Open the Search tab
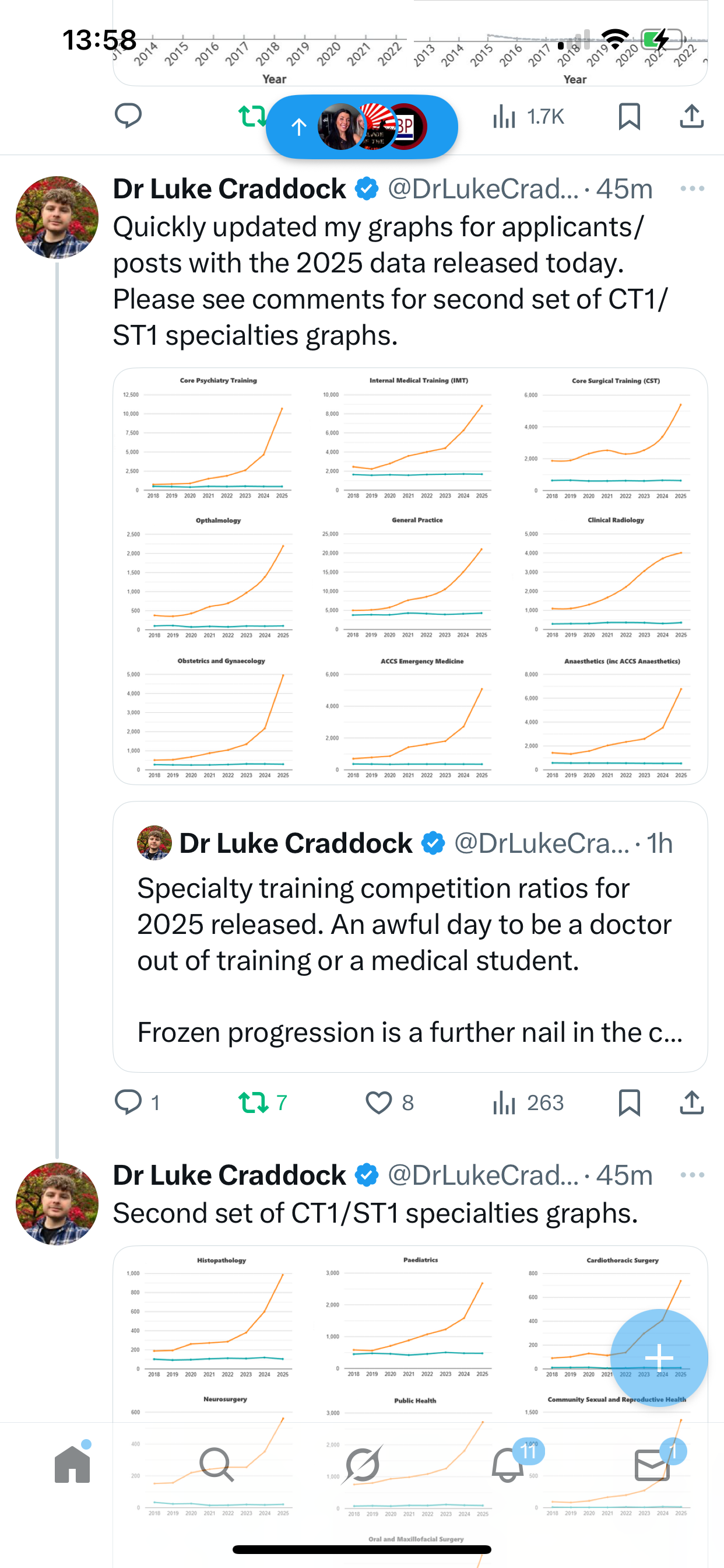The height and width of the screenshot is (1568, 724). click(x=217, y=1464)
